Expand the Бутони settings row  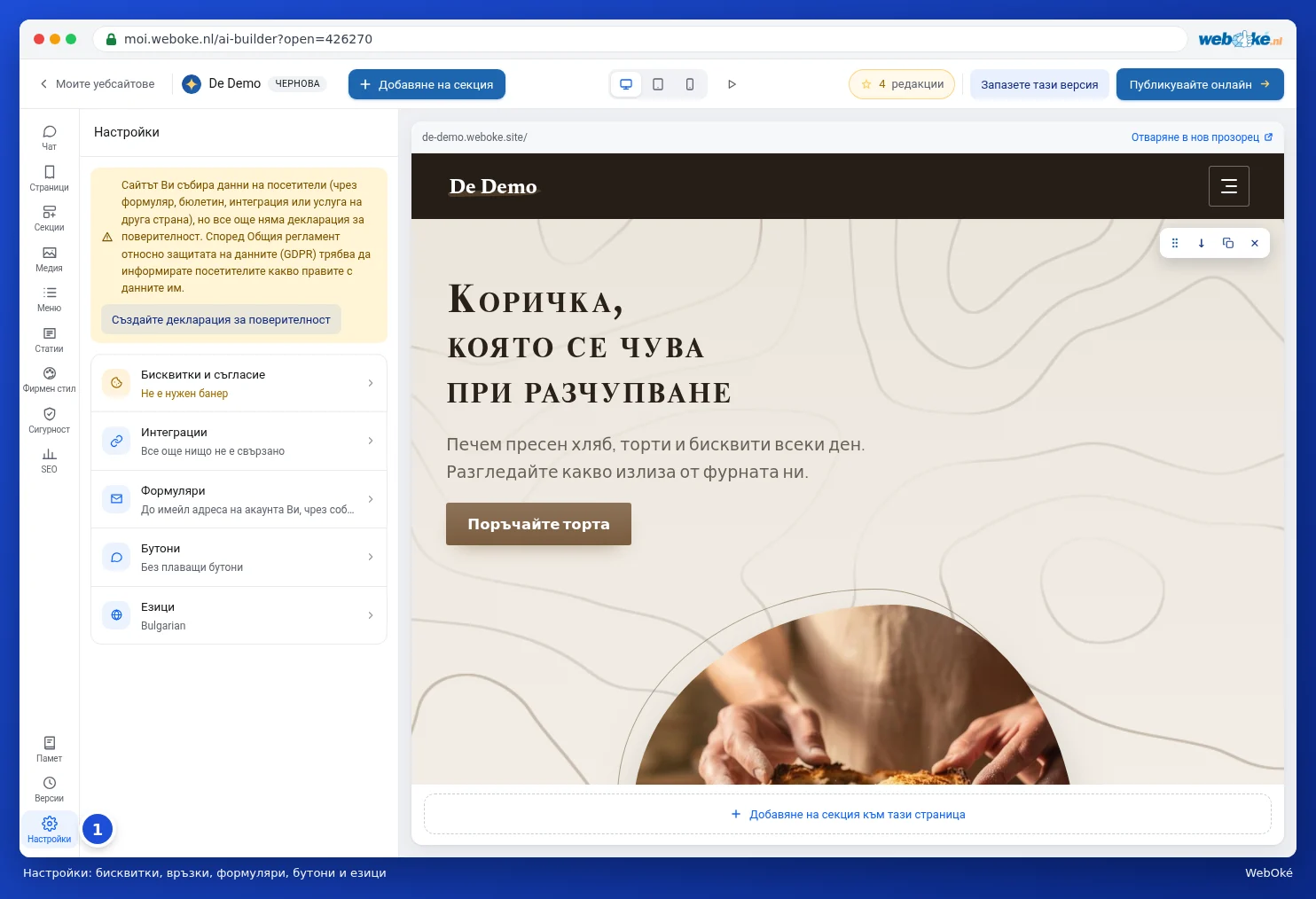coord(239,558)
